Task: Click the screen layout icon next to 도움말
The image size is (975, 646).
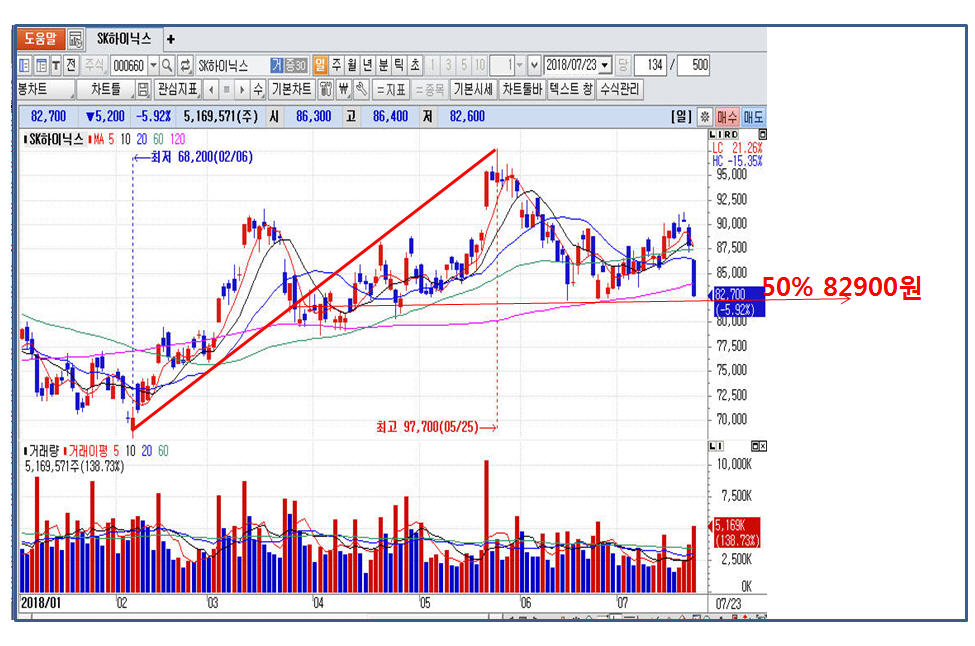Action: [x=76, y=39]
